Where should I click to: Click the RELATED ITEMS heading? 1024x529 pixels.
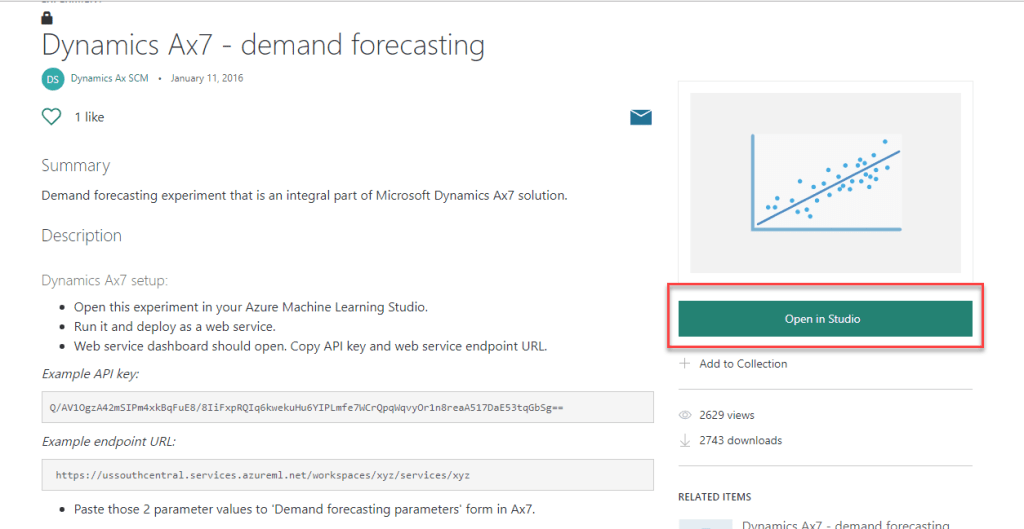tap(714, 497)
